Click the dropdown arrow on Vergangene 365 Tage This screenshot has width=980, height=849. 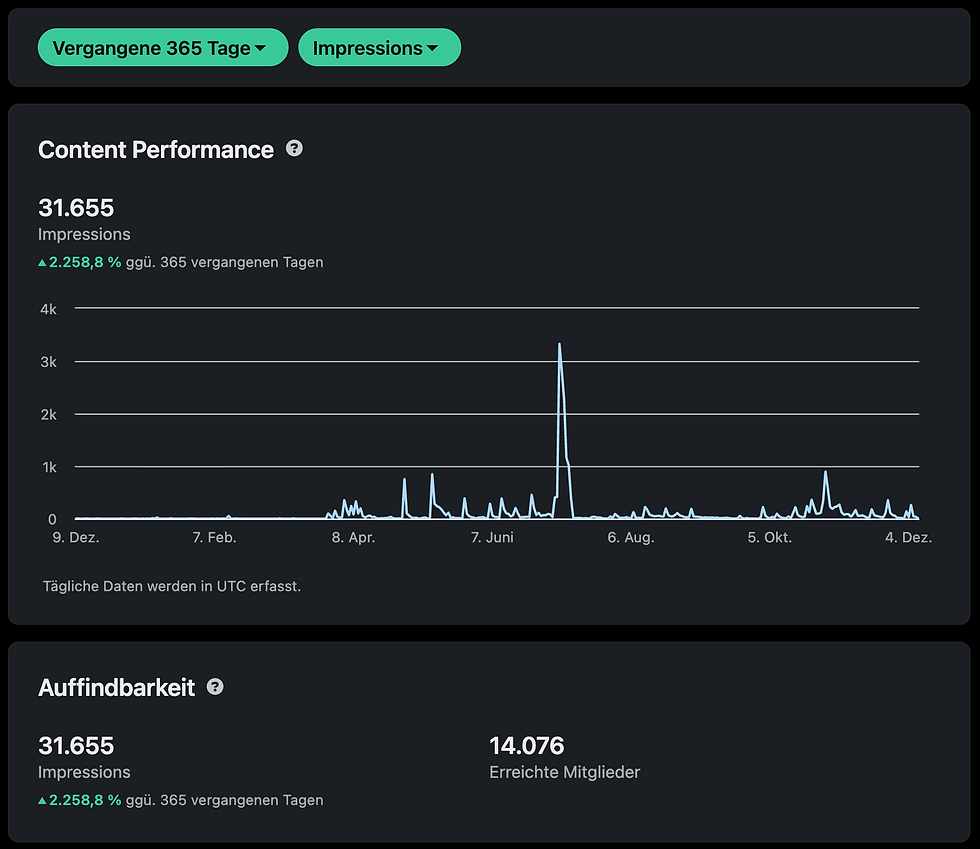(262, 46)
